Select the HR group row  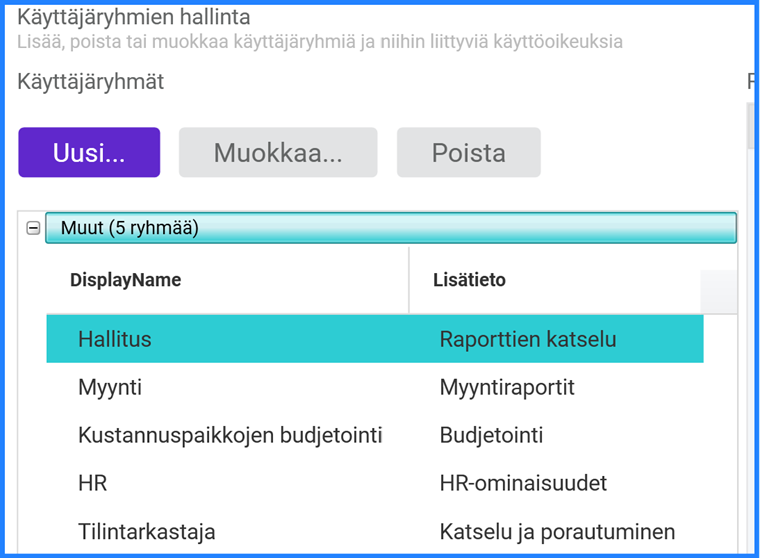[93, 483]
